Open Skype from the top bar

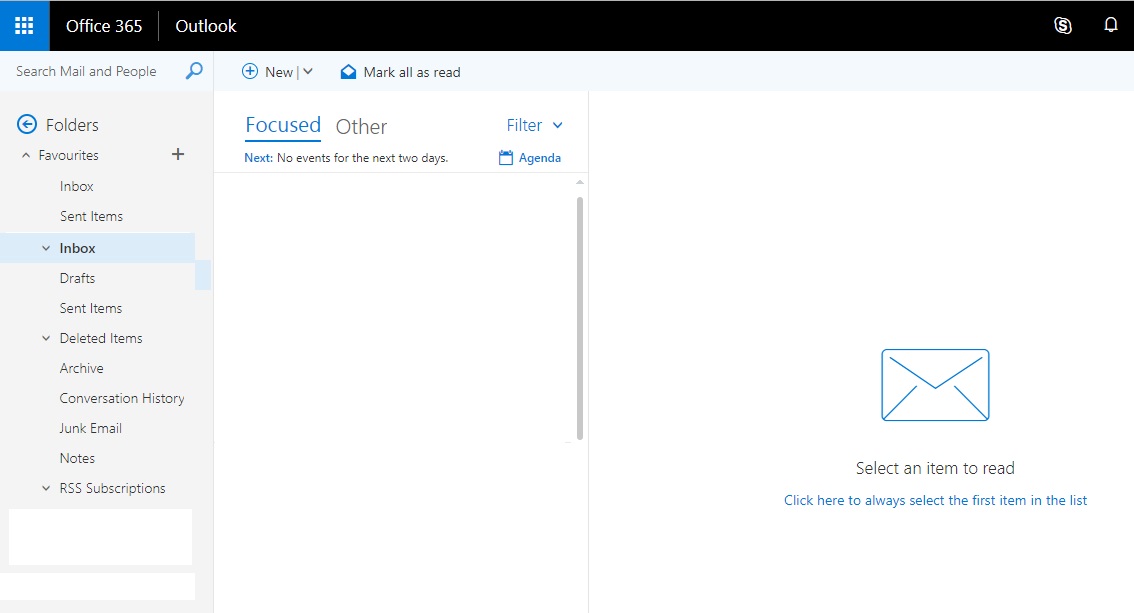(1062, 26)
